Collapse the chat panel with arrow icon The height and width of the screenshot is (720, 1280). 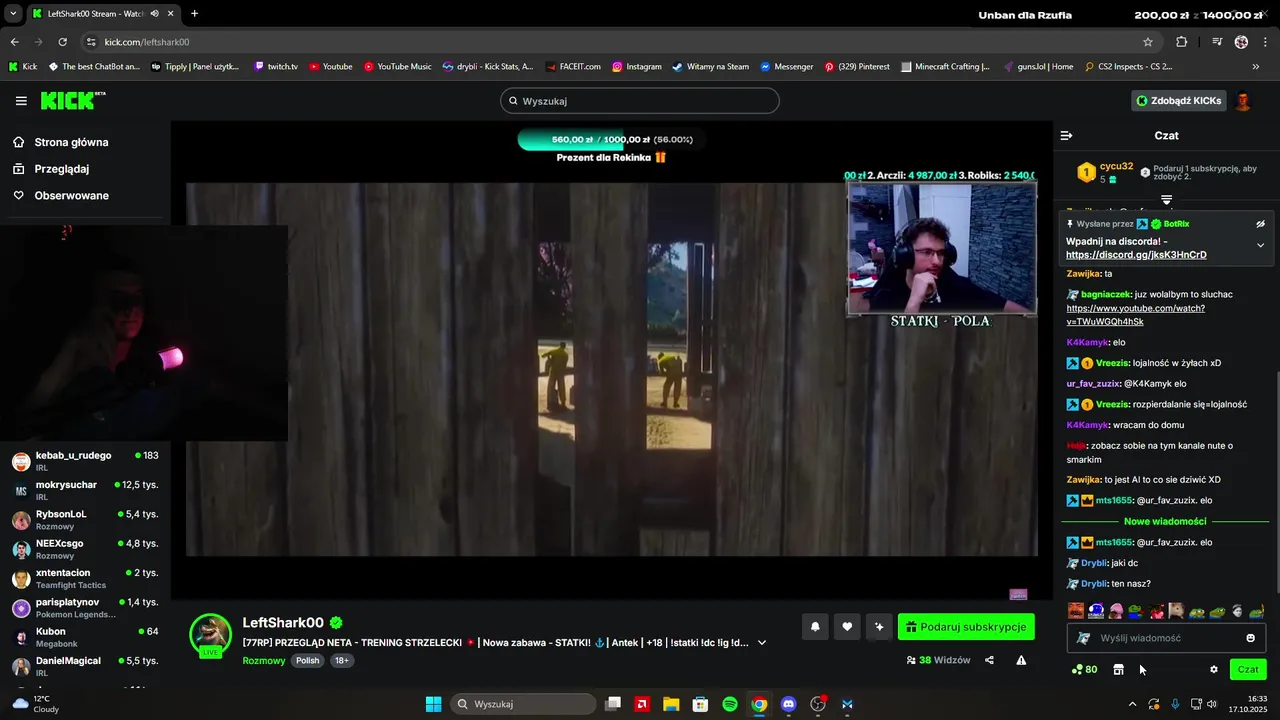1066,135
